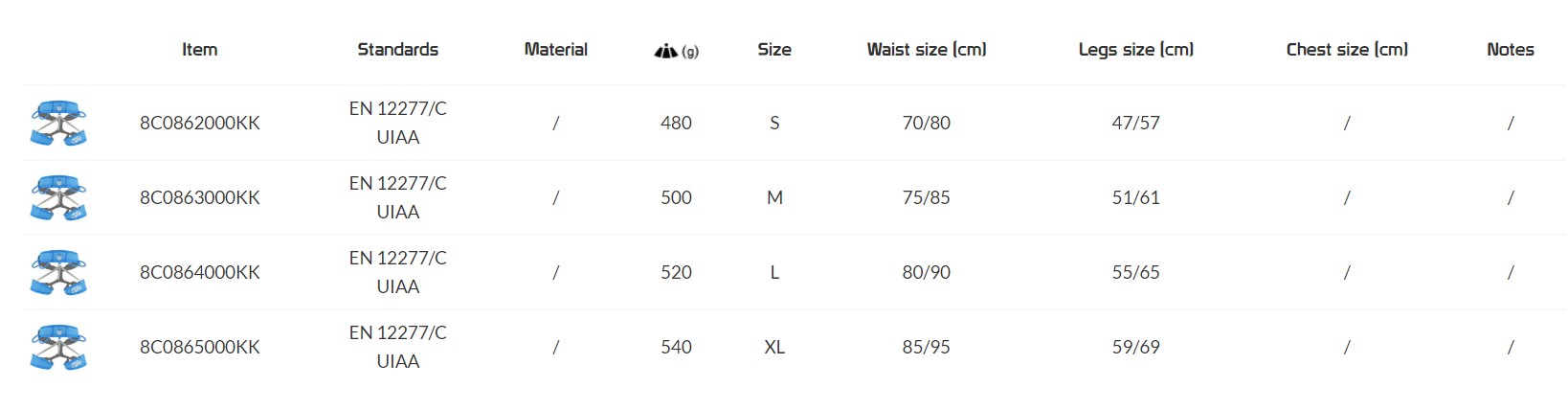
Task: Select item code 8C0863000KK
Action: 199,198
